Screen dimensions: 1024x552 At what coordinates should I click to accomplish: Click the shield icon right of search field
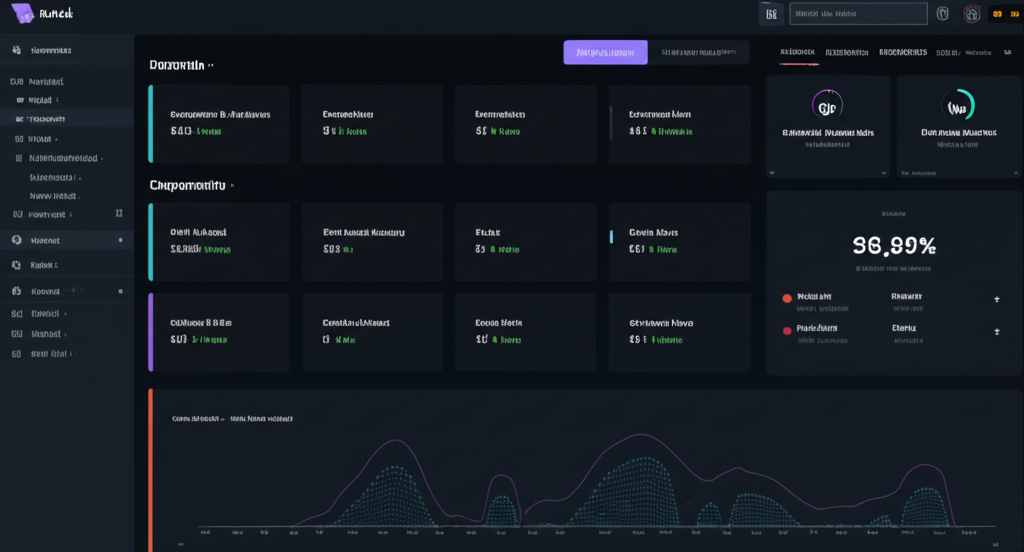click(942, 14)
